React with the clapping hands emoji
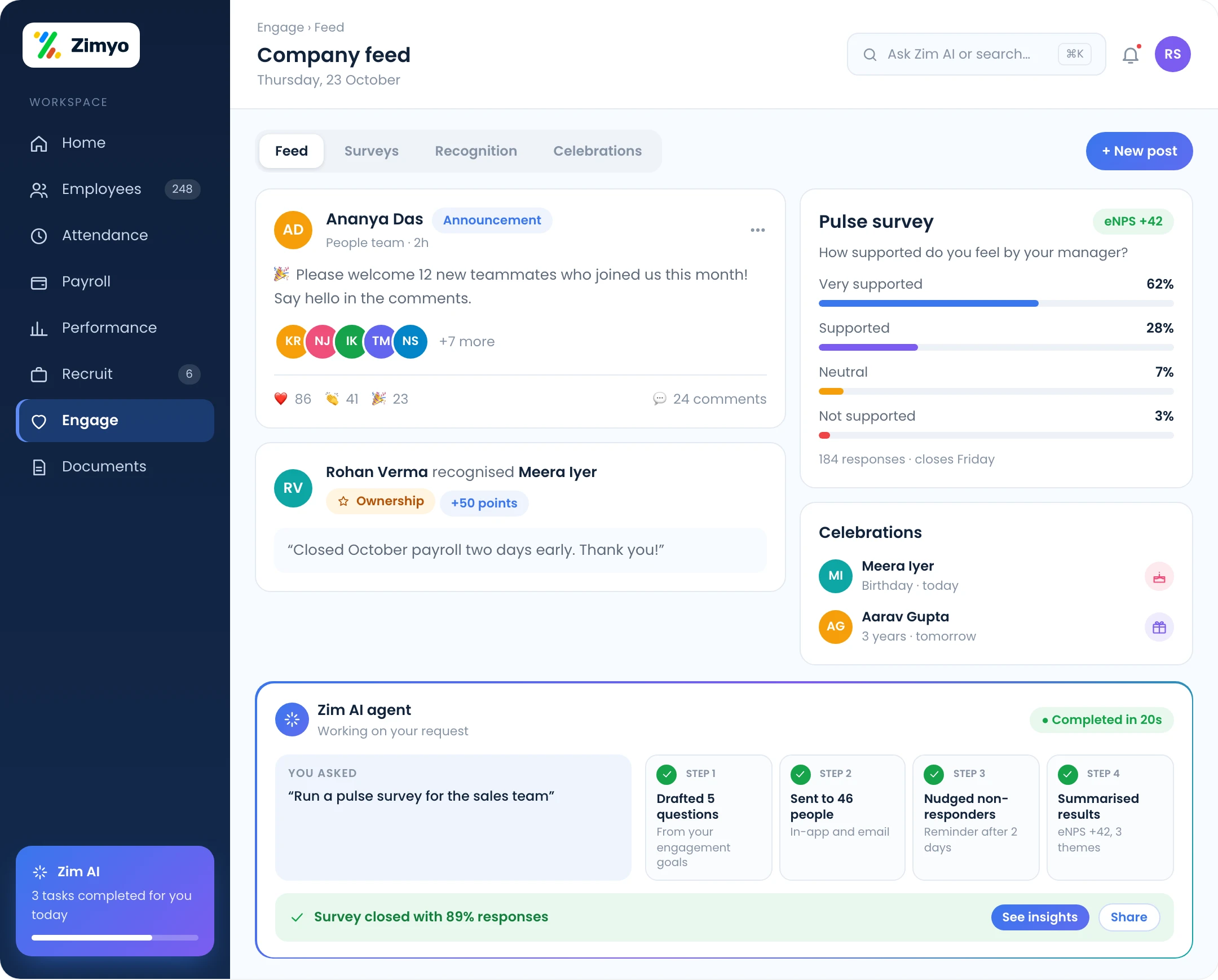The width and height of the screenshot is (1218, 980). coord(342,399)
